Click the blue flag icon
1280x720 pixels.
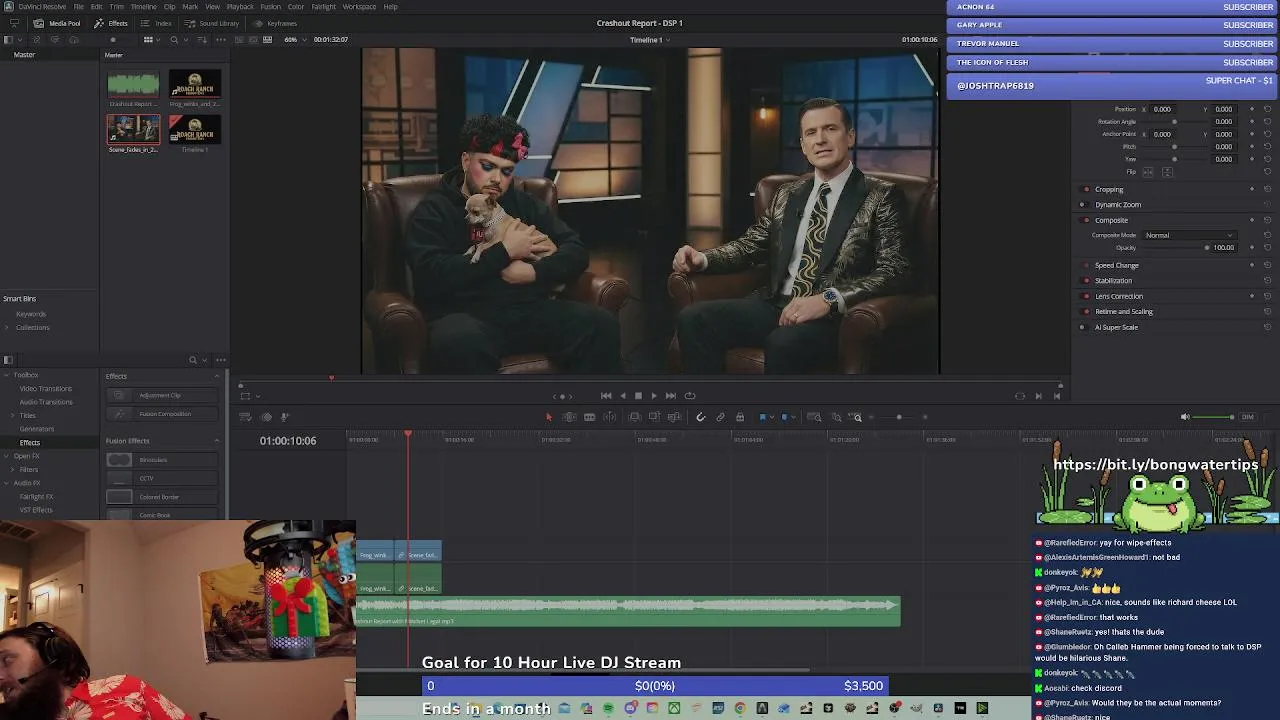point(762,417)
